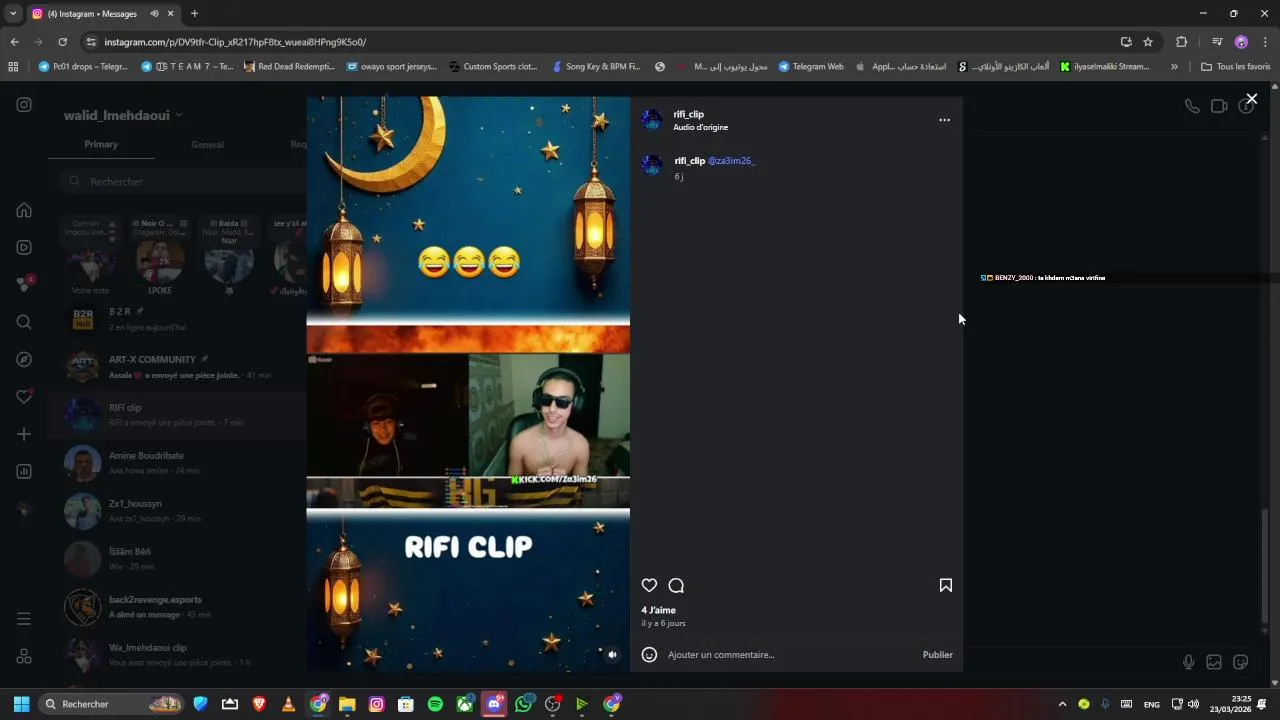Like the post with the heart icon

tap(649, 585)
